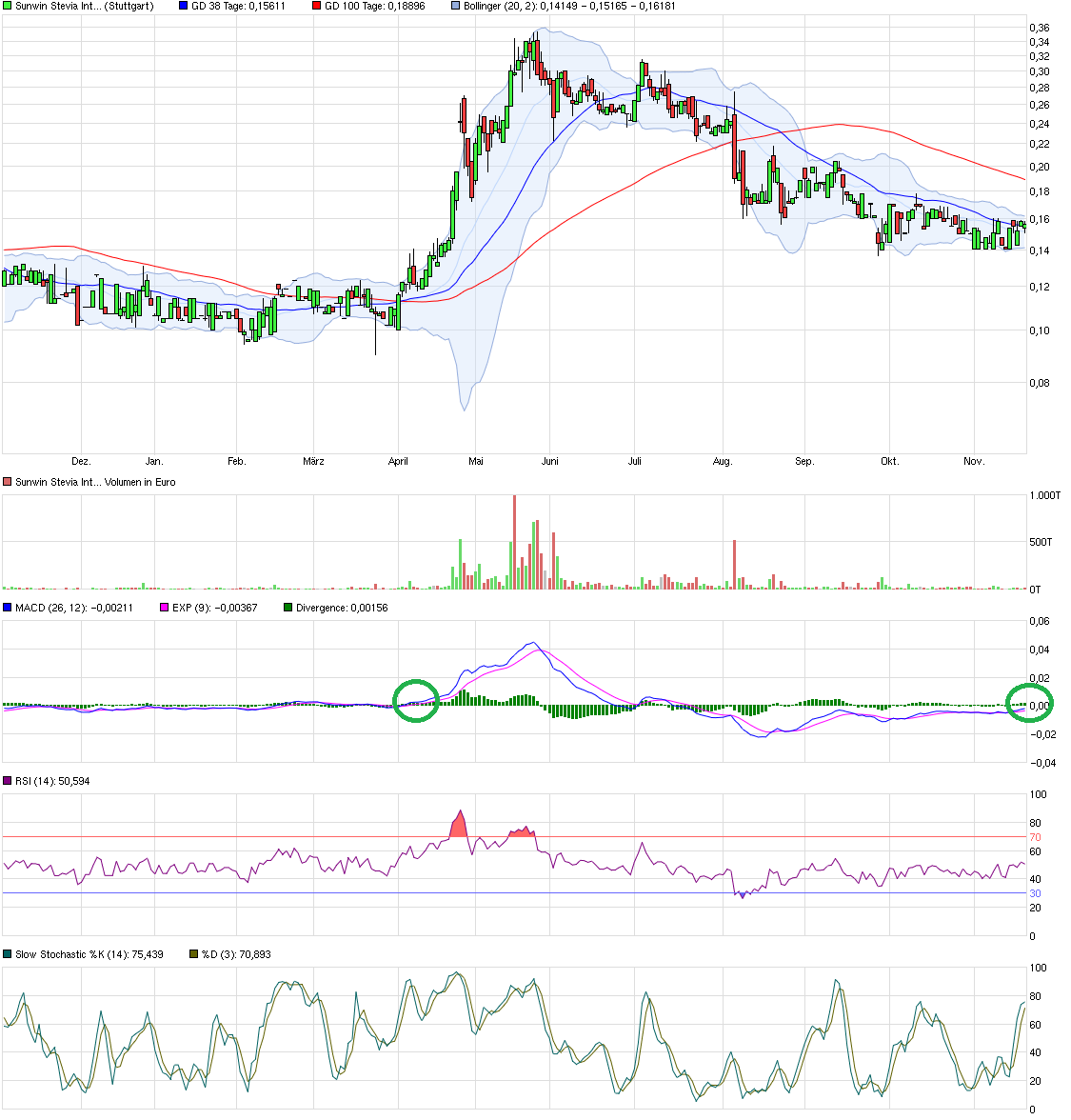
Task: Select the 'EXP (9): -0,00367' label
Action: point(215,608)
